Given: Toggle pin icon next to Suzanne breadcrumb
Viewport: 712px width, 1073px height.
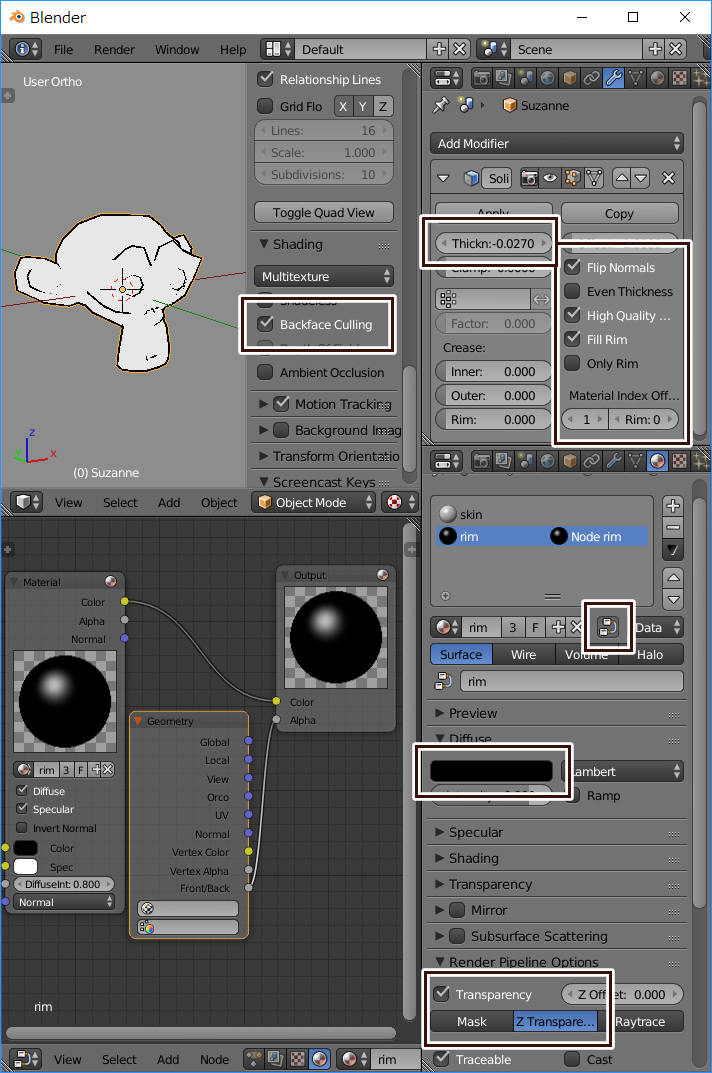Looking at the screenshot, I should (441, 105).
